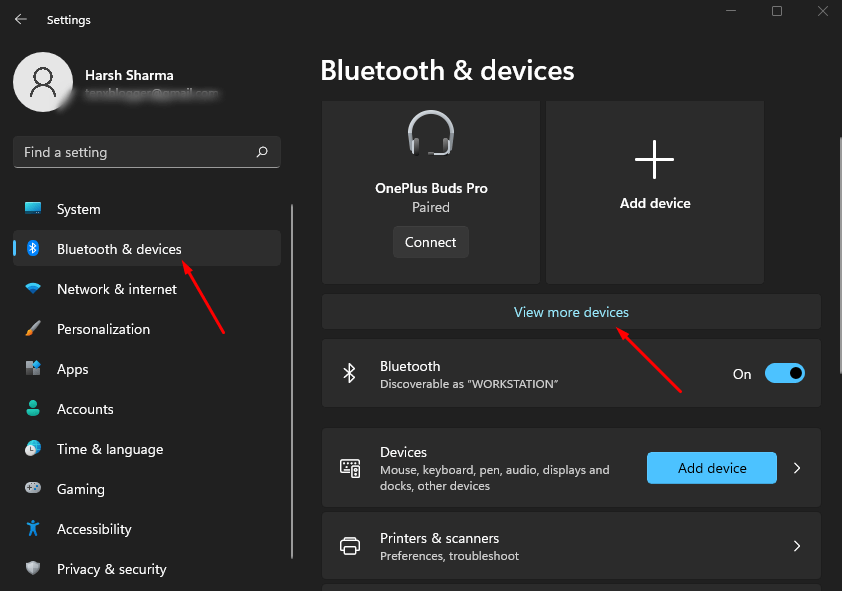The image size is (842, 591).
Task: Turn off the Bluetooth toggle
Action: 784,373
